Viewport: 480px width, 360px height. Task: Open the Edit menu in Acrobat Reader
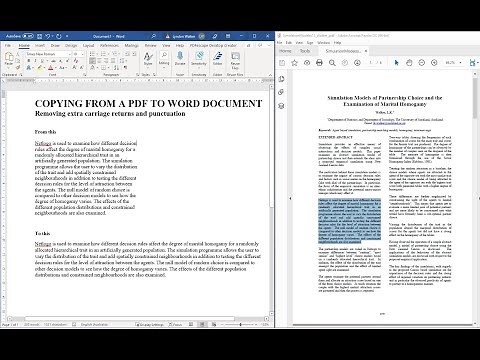click(x=289, y=43)
